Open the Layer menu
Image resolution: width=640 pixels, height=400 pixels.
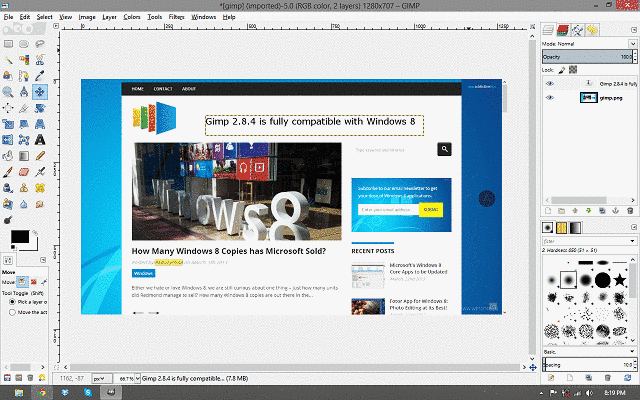coord(109,17)
